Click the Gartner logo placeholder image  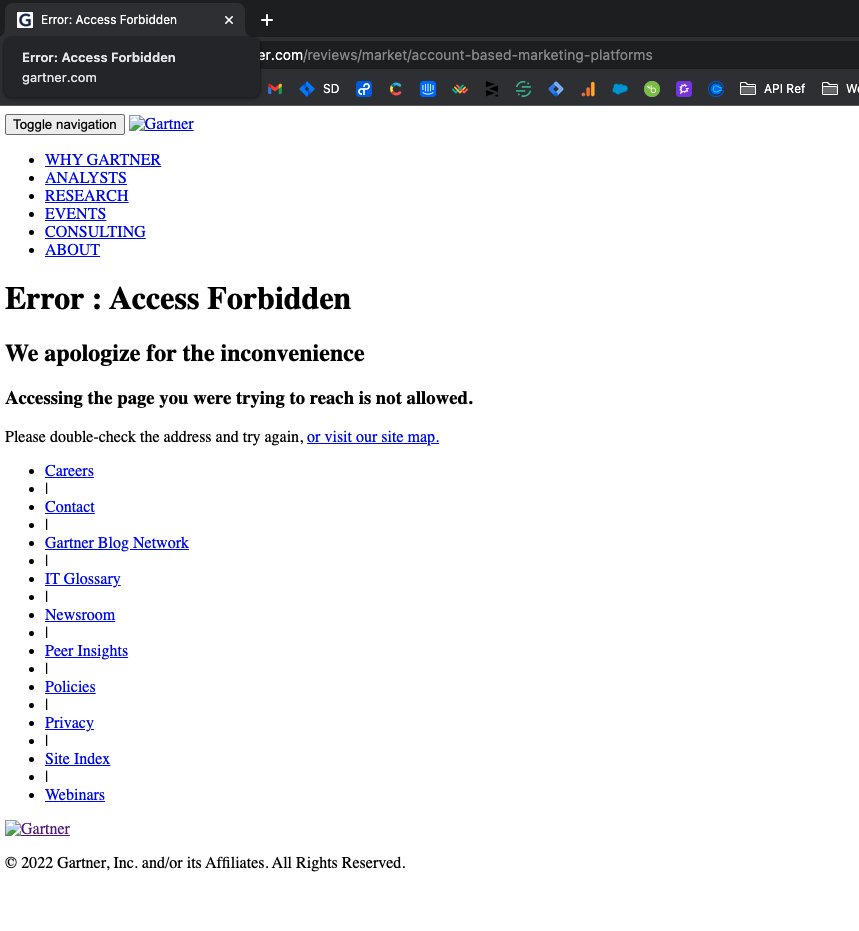[161, 124]
